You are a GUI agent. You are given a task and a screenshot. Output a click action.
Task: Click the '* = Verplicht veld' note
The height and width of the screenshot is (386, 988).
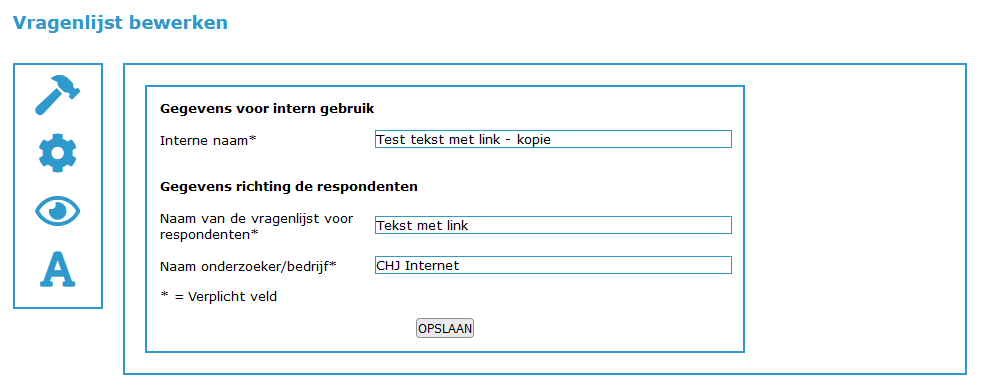point(219,297)
